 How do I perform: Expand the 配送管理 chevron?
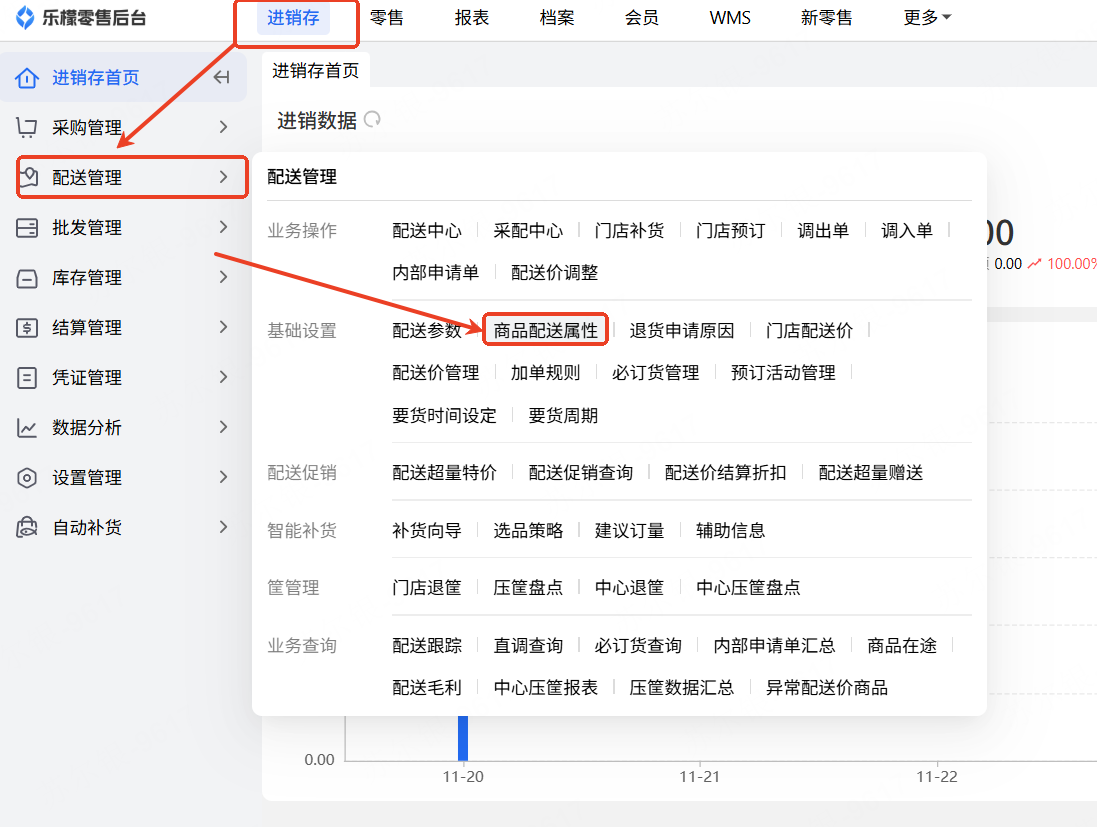point(223,177)
